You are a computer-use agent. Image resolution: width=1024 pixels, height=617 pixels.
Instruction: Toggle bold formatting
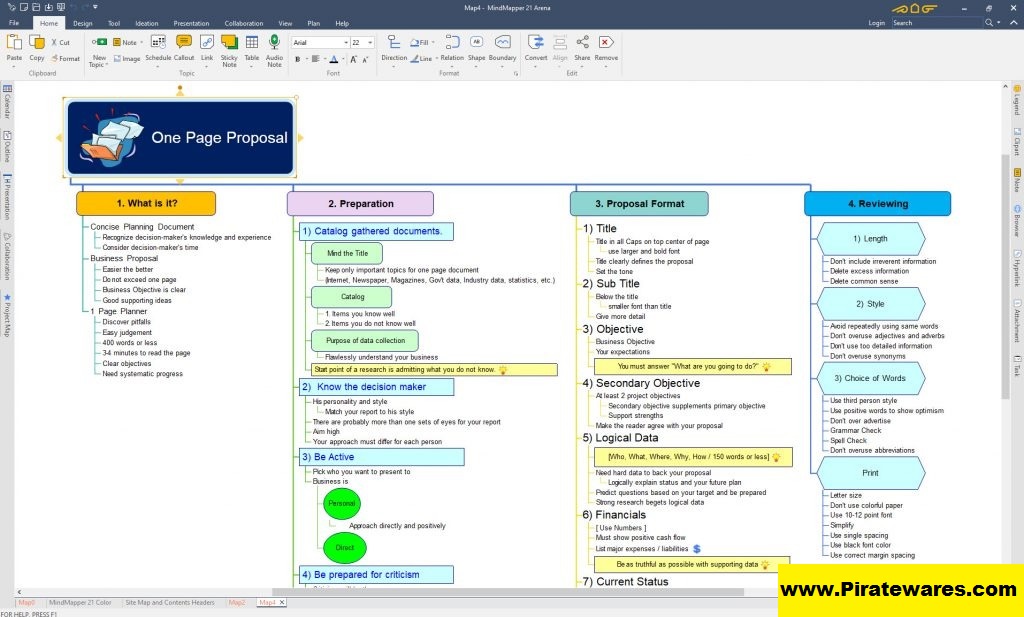(297, 59)
